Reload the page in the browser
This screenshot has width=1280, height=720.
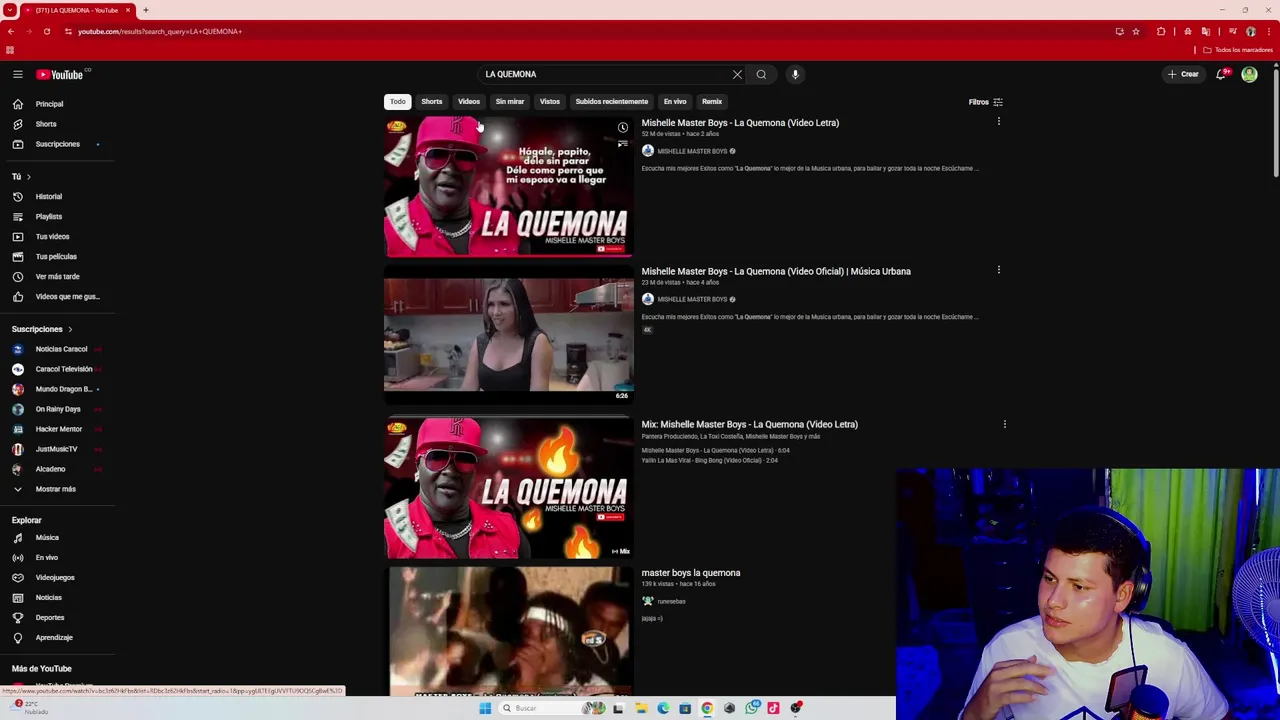46,31
